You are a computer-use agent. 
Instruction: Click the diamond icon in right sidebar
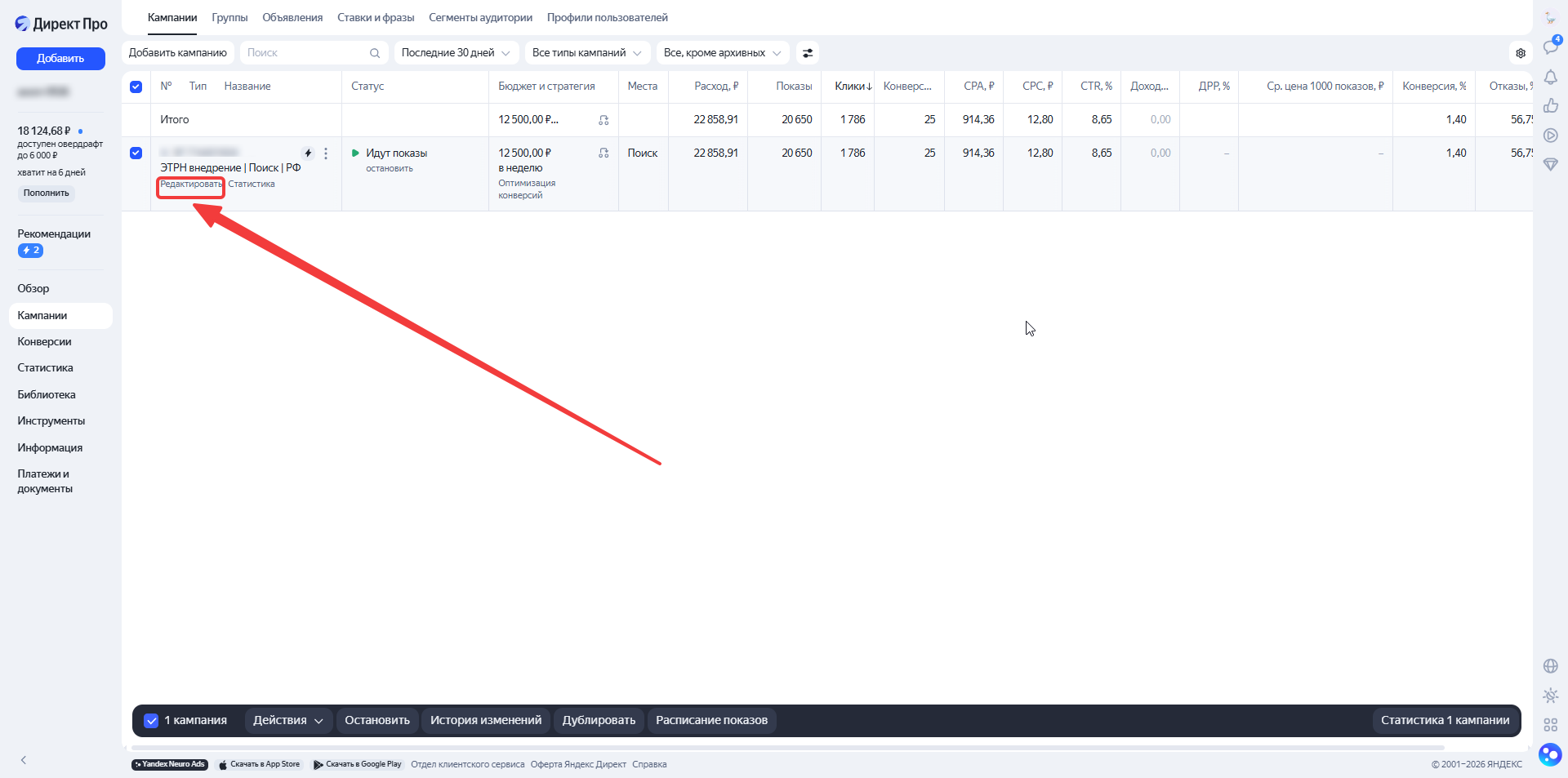1550,164
